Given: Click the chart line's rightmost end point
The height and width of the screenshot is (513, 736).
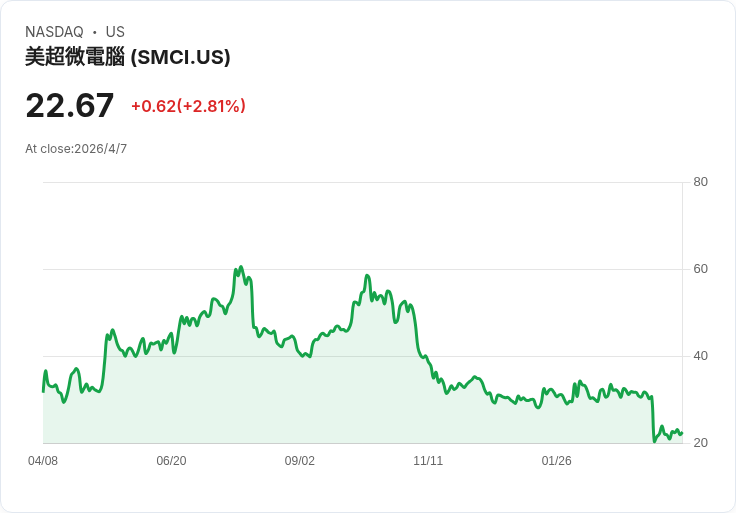Looking at the screenshot, I should 682,434.
